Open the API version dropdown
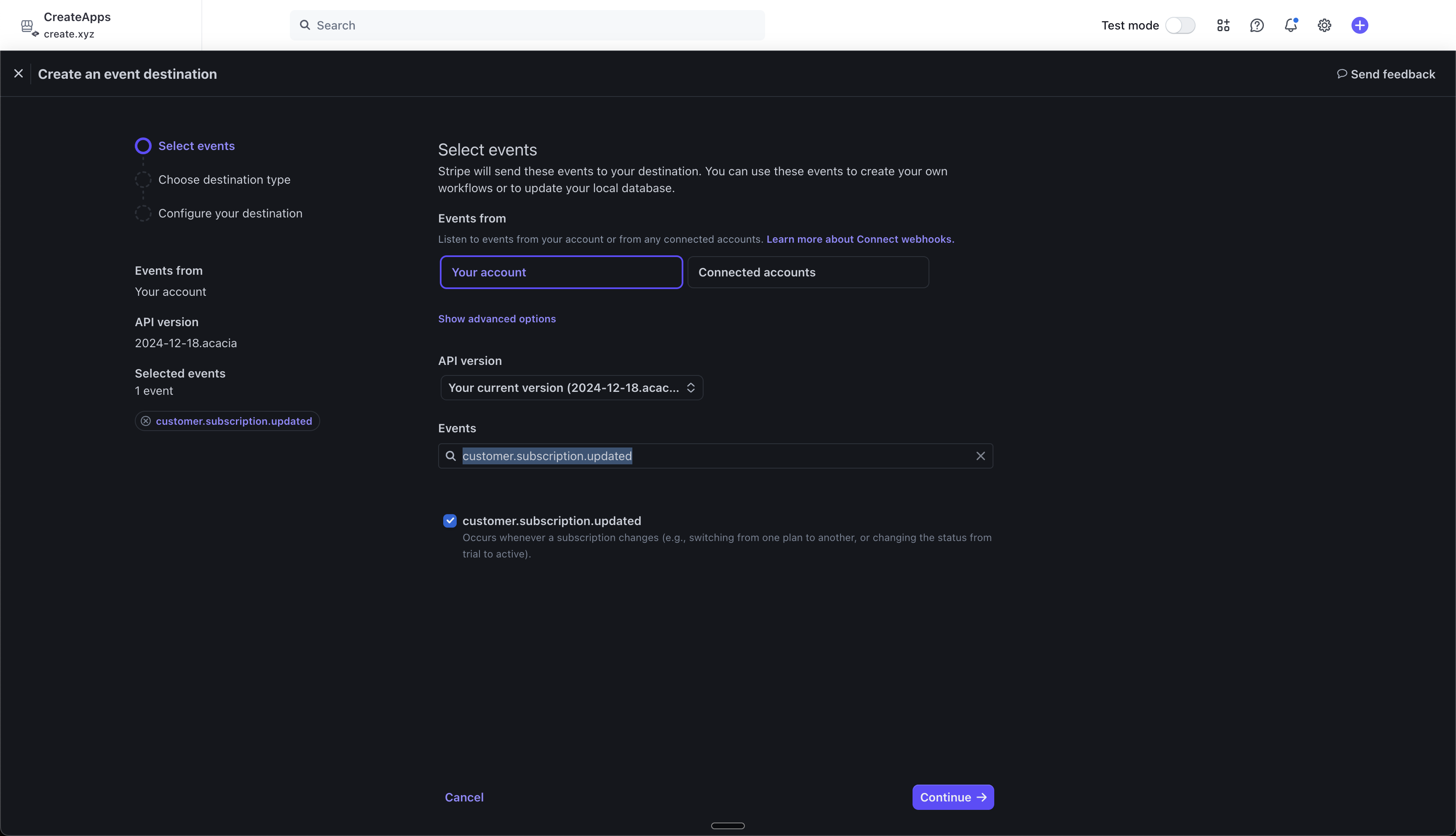The height and width of the screenshot is (836, 1456). (572, 388)
